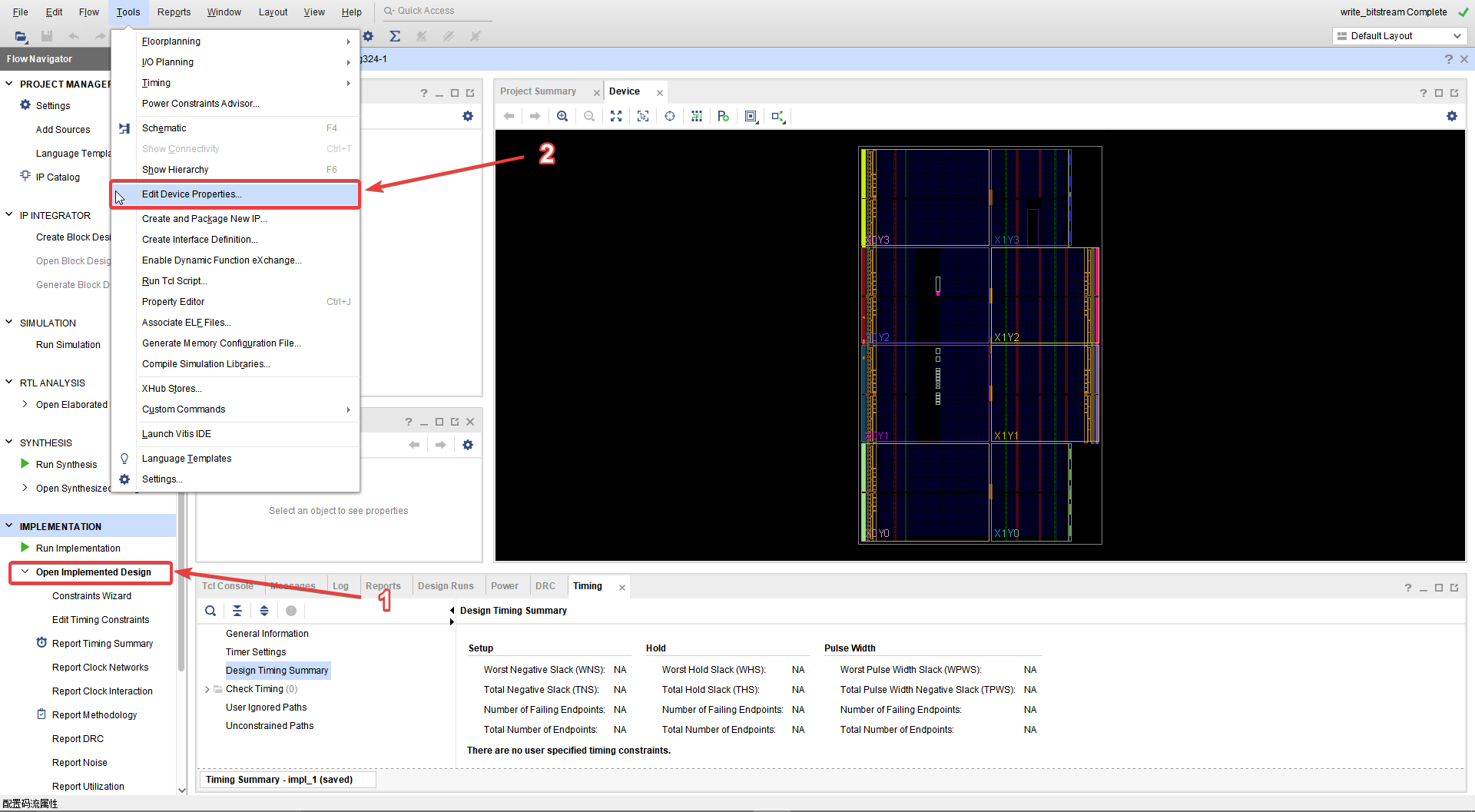Start synthesis via the Run Synthesis play icon
This screenshot has height=812, width=1475.
click(23, 464)
